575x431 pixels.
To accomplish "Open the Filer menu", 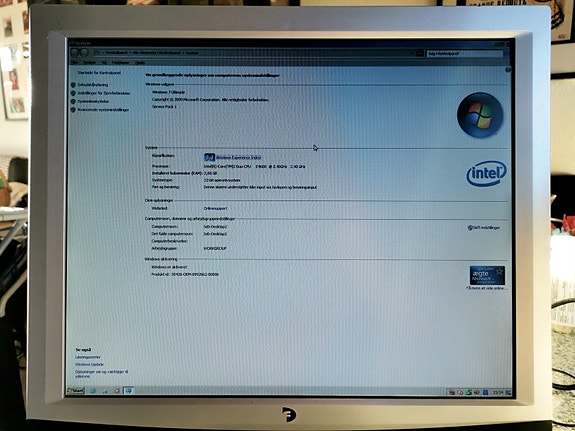I will [x=74, y=62].
